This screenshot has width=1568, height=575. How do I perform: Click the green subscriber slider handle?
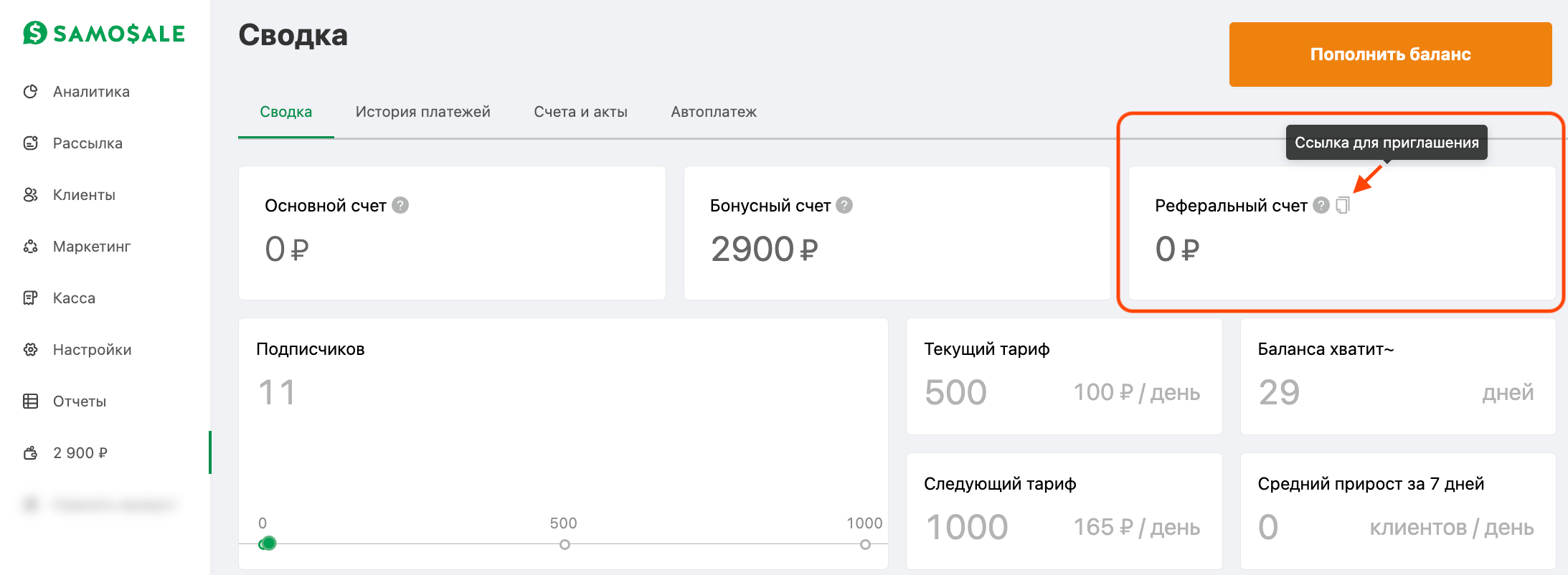[x=268, y=543]
